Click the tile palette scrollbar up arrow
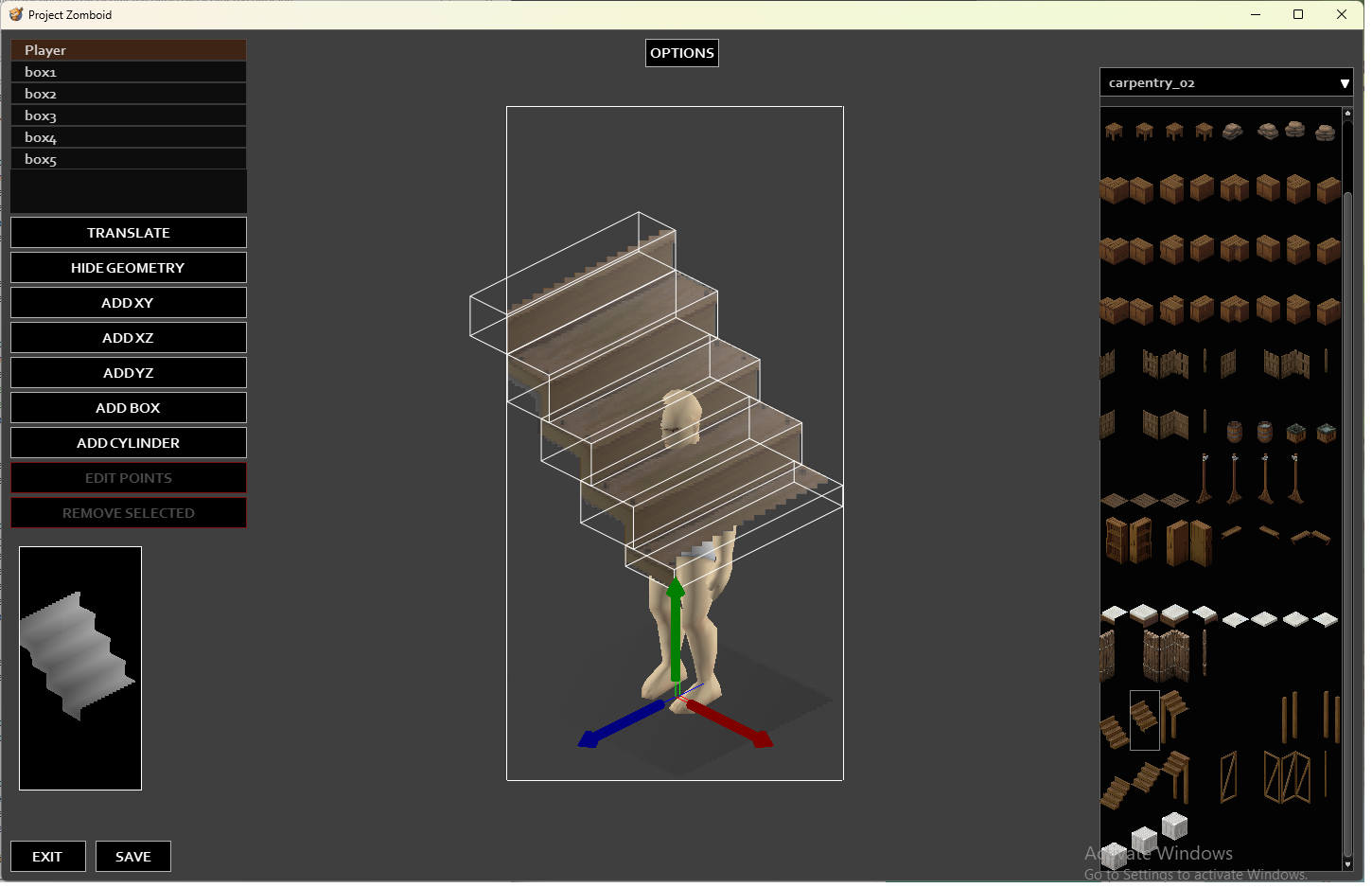The height and width of the screenshot is (888, 1372). [1347, 113]
